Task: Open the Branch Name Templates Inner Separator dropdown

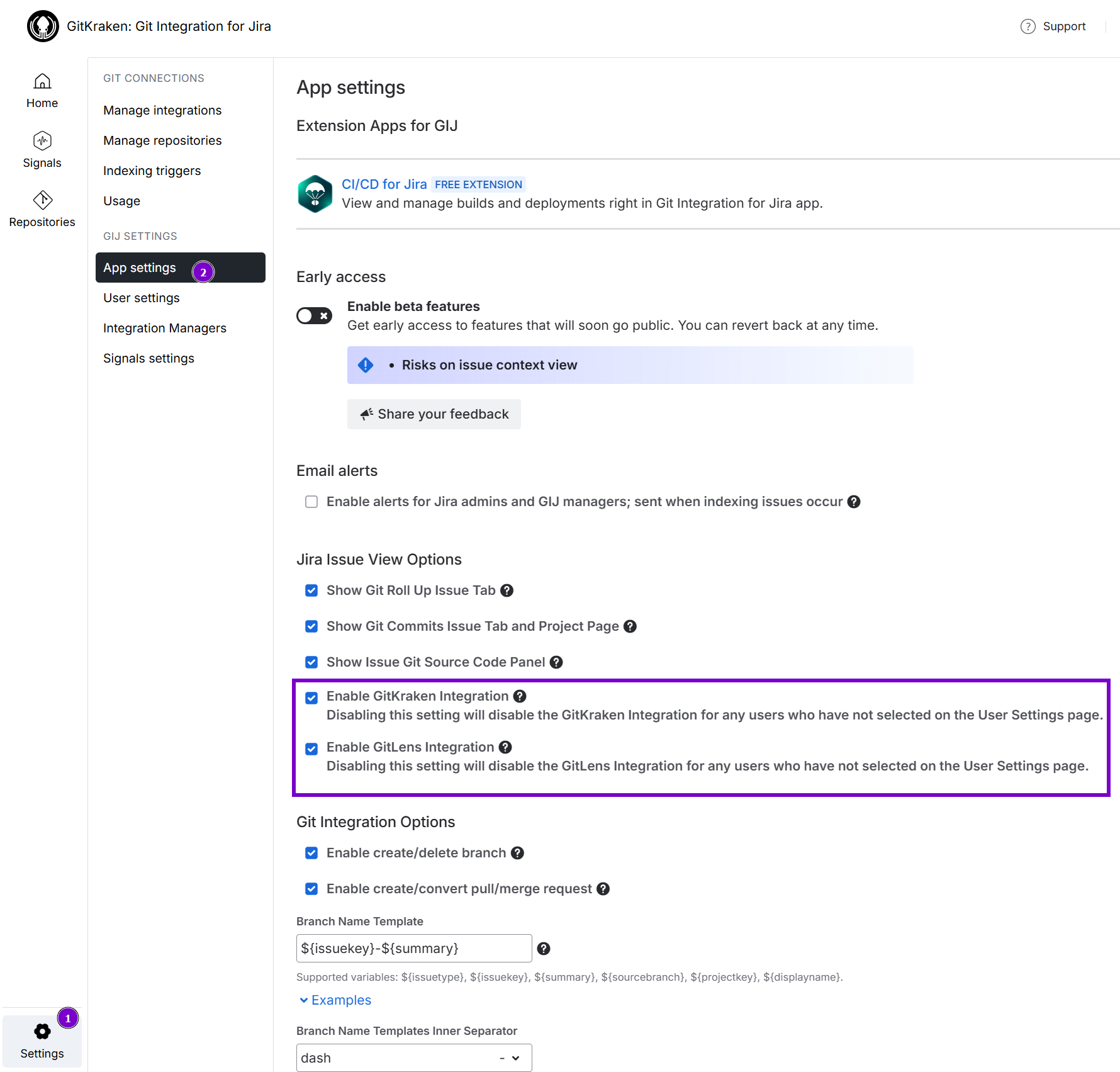Action: pyautogui.click(x=413, y=1058)
